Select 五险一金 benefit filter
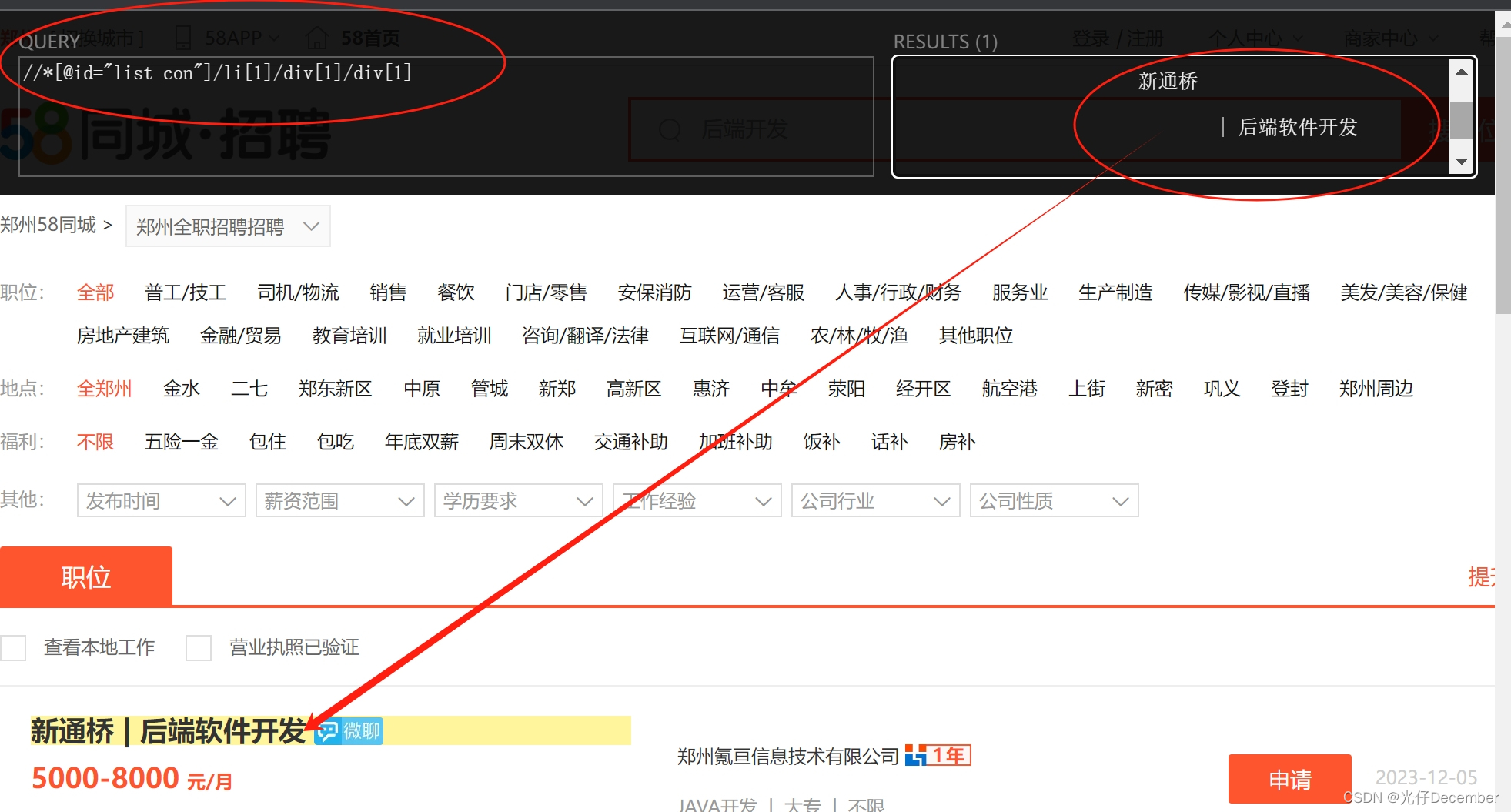 point(182,442)
